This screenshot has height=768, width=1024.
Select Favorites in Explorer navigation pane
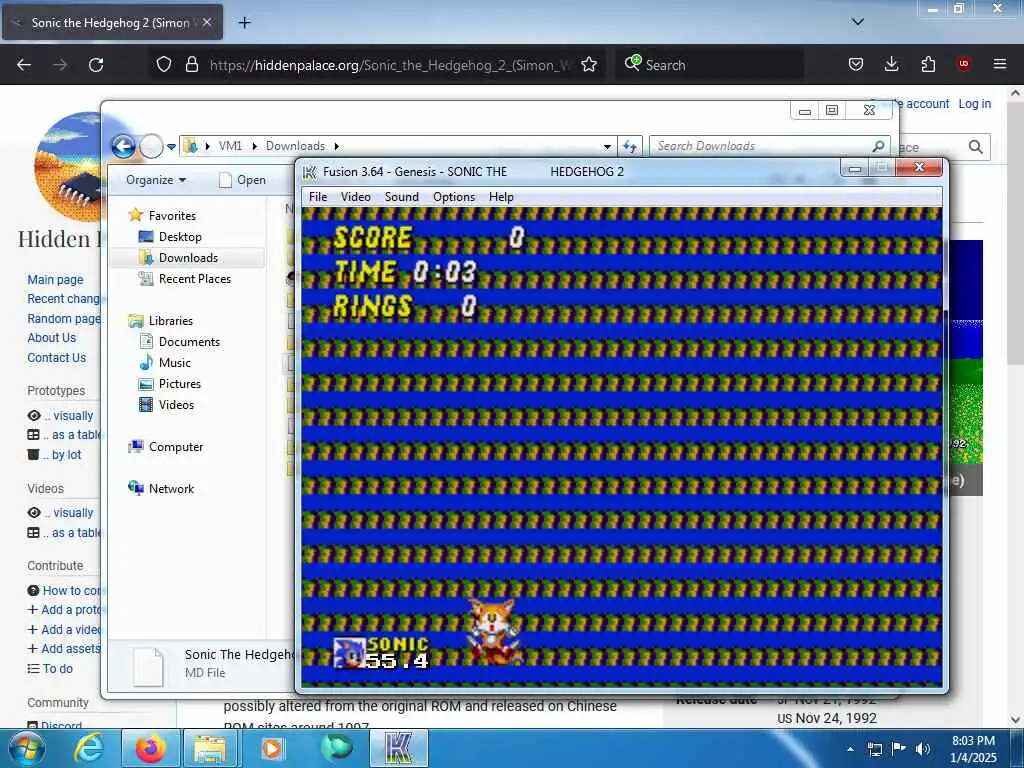(172, 216)
